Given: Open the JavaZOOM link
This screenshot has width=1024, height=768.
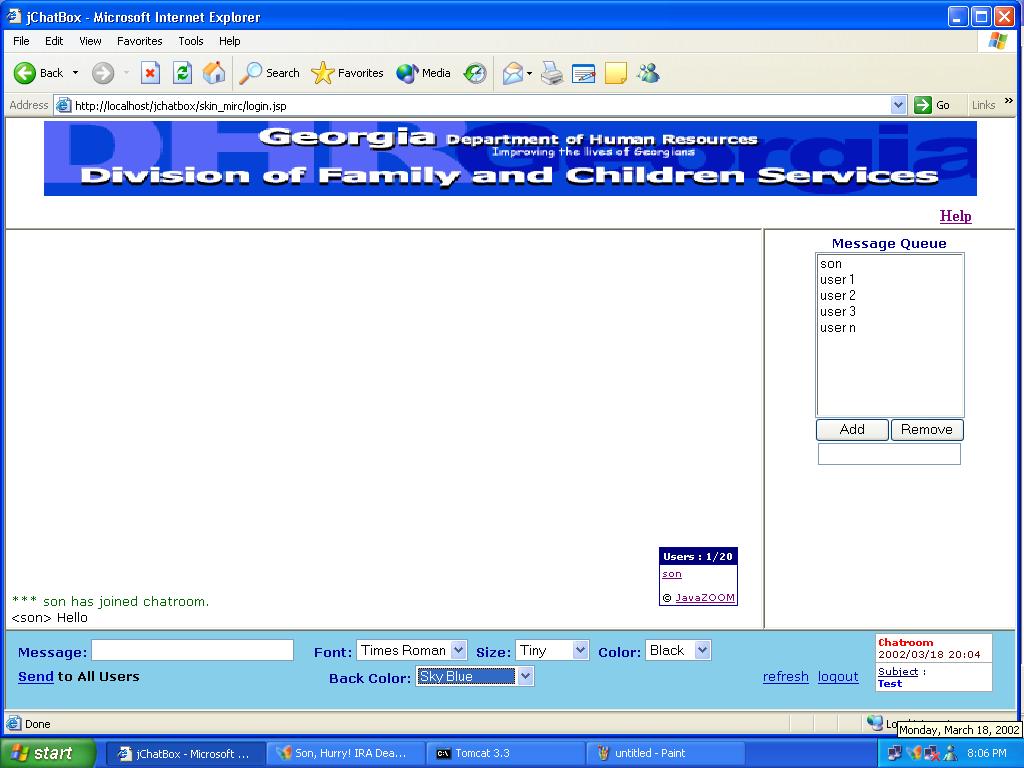Looking at the screenshot, I should coord(705,598).
